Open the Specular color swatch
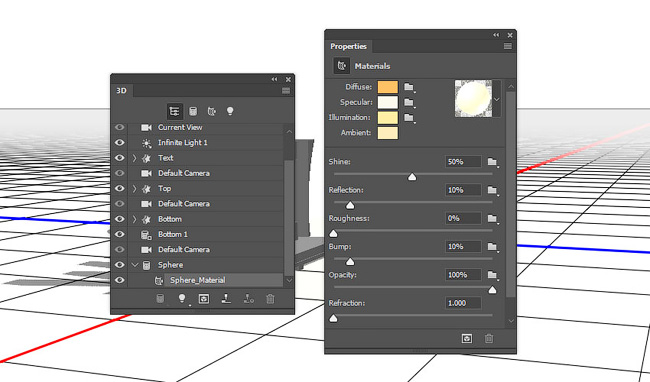This screenshot has width=650, height=382. point(388,102)
